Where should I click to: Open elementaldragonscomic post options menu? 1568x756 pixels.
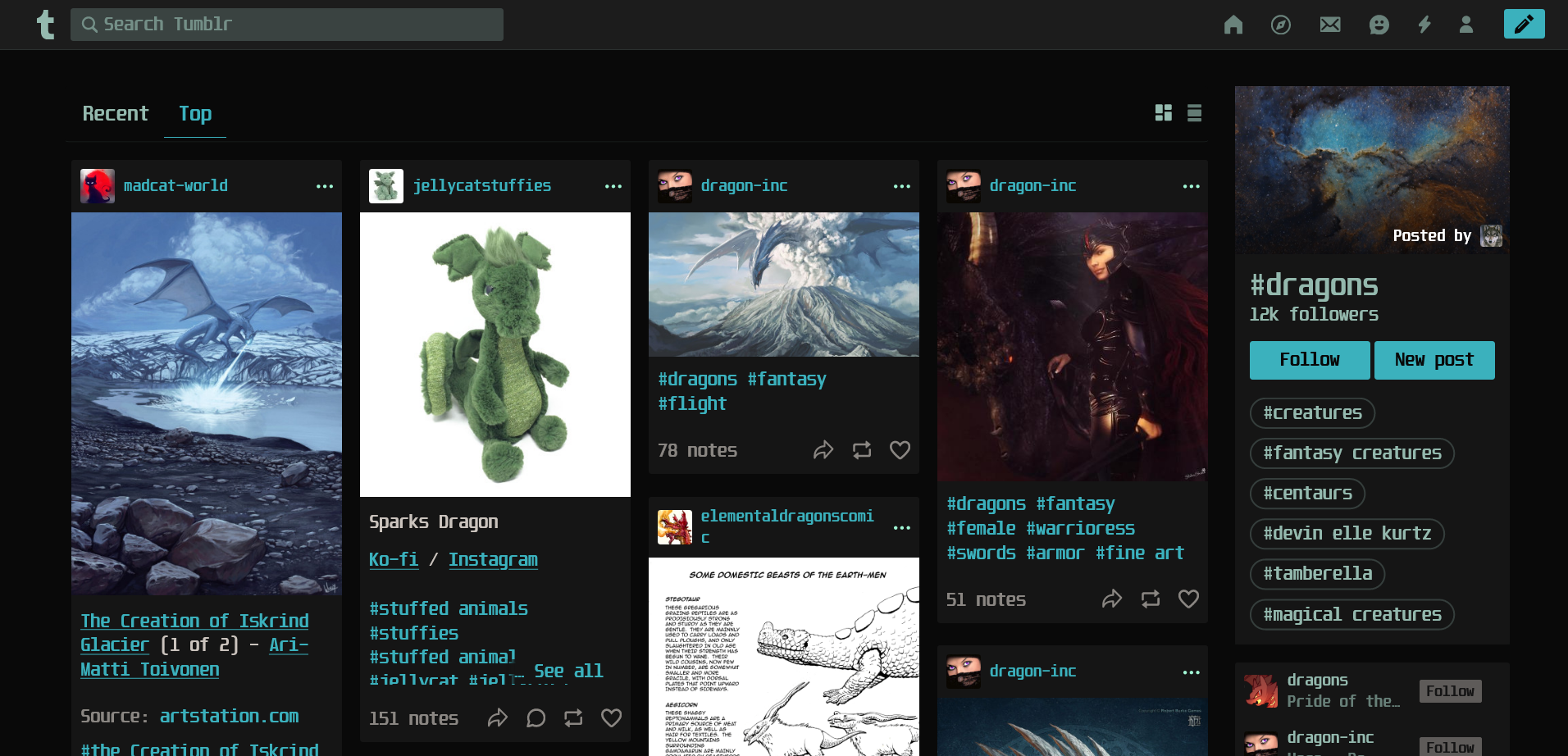coord(902,527)
